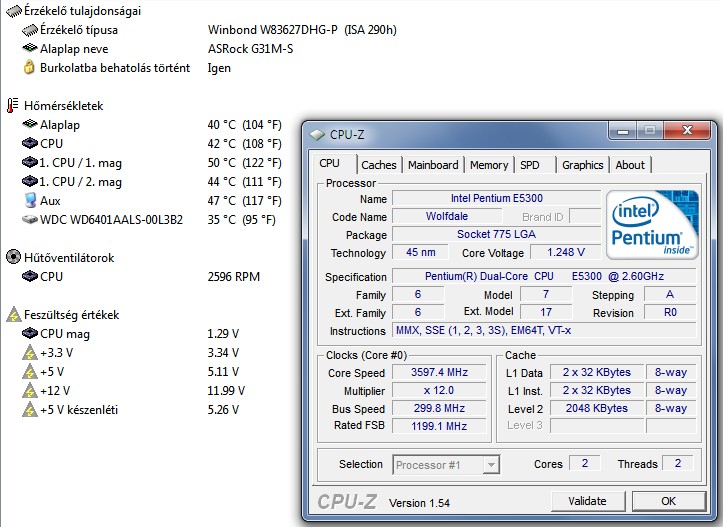Open the Processor #1 selection dropdown
723x527 pixels.
446,464
